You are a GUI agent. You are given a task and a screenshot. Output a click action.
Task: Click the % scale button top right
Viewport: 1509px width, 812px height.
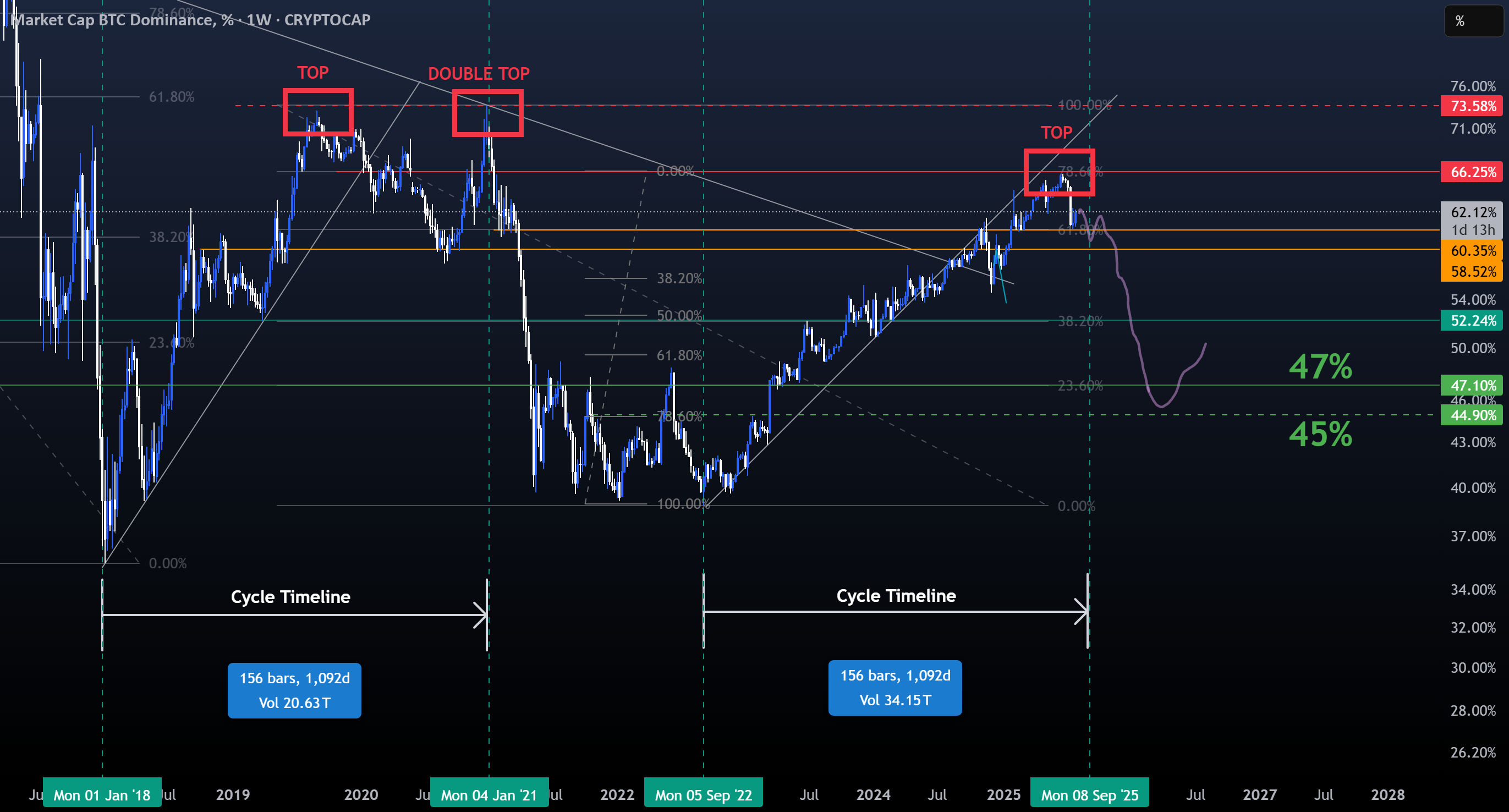click(x=1473, y=21)
